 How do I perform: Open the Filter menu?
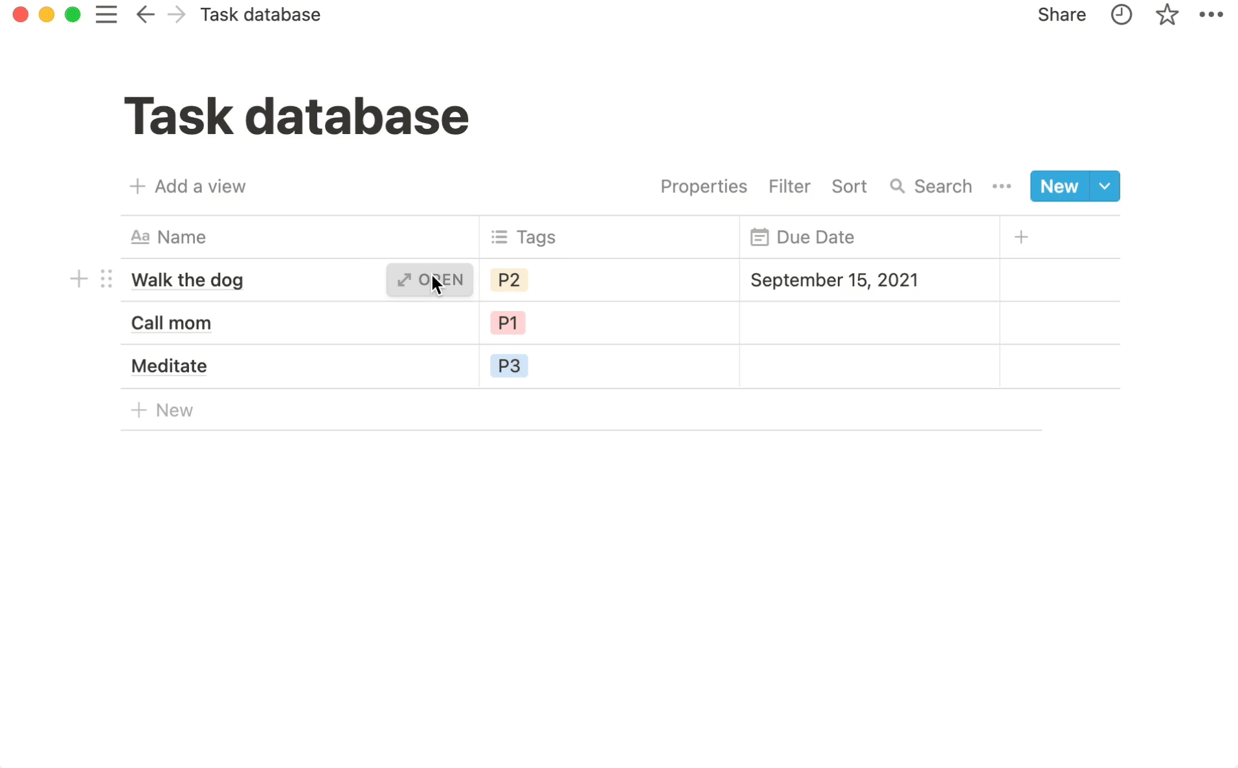click(x=789, y=187)
